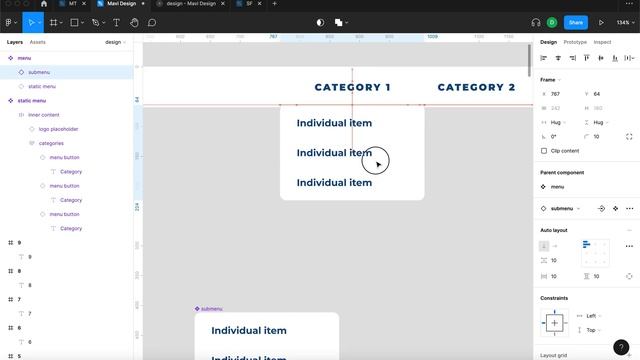Select the Hand tool
The height and width of the screenshot is (360, 640).
pos(134,23)
